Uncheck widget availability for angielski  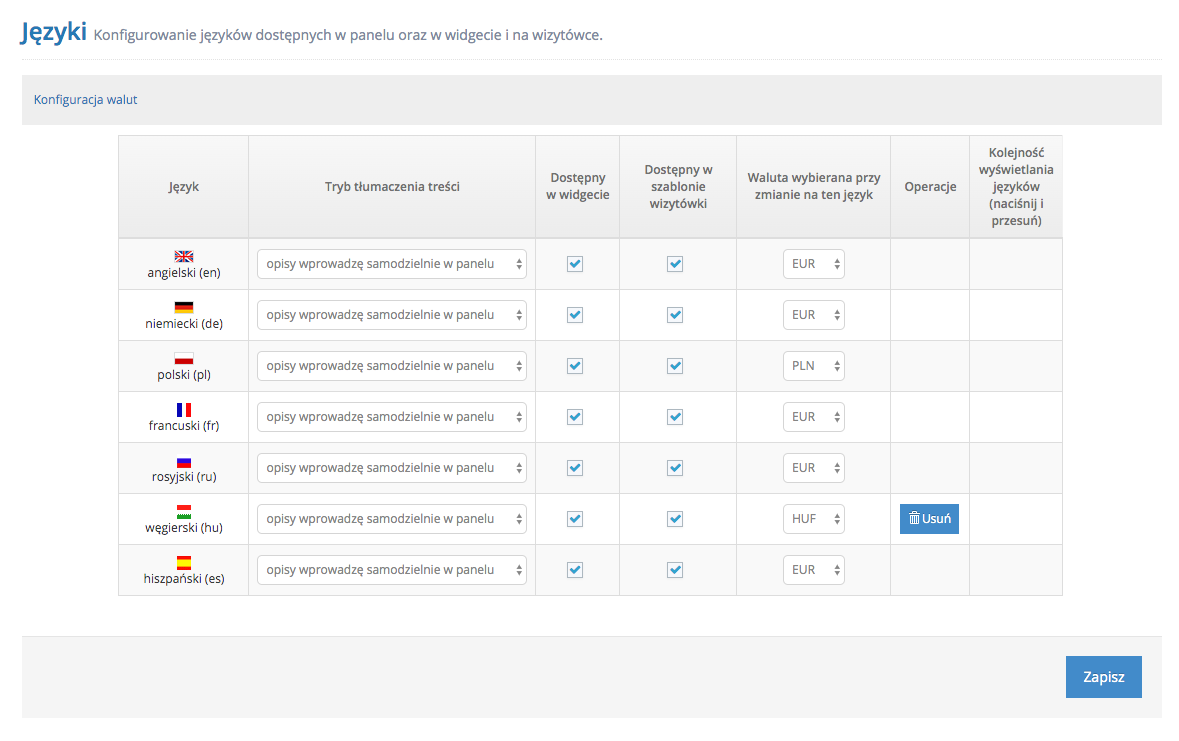575,264
